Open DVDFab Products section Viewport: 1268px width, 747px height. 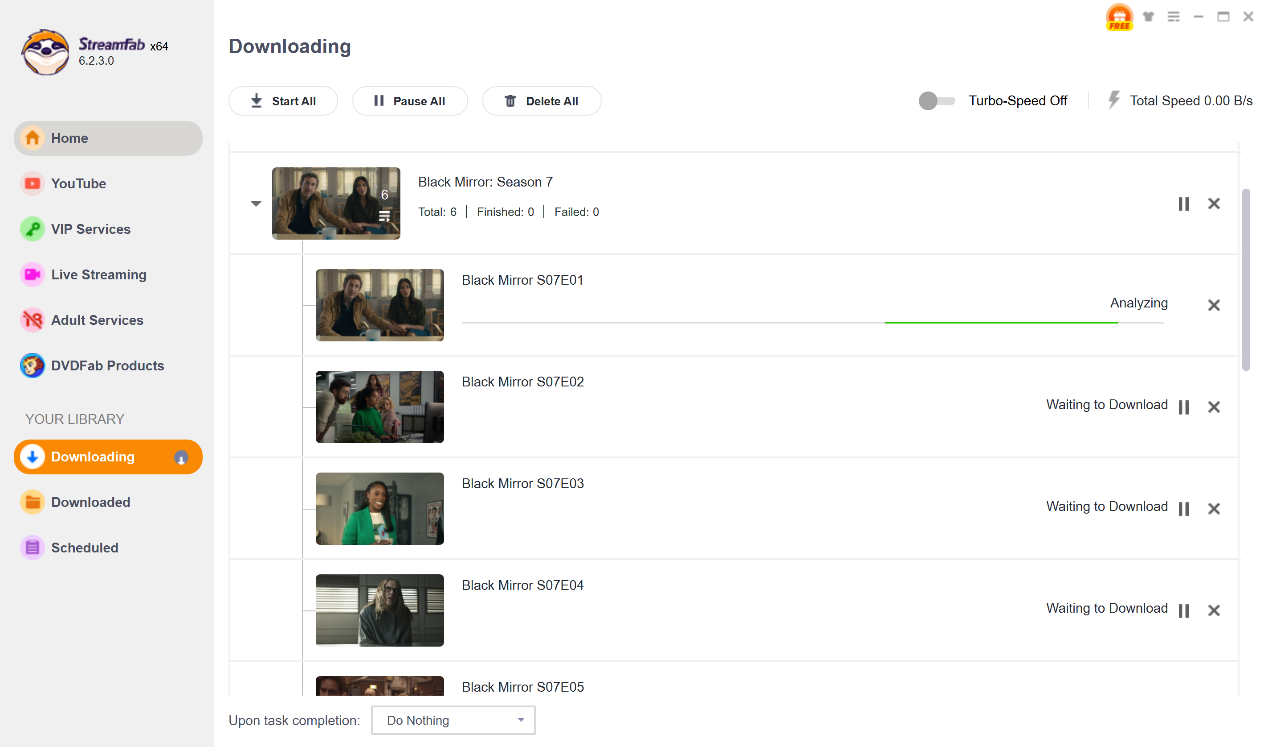coord(108,366)
